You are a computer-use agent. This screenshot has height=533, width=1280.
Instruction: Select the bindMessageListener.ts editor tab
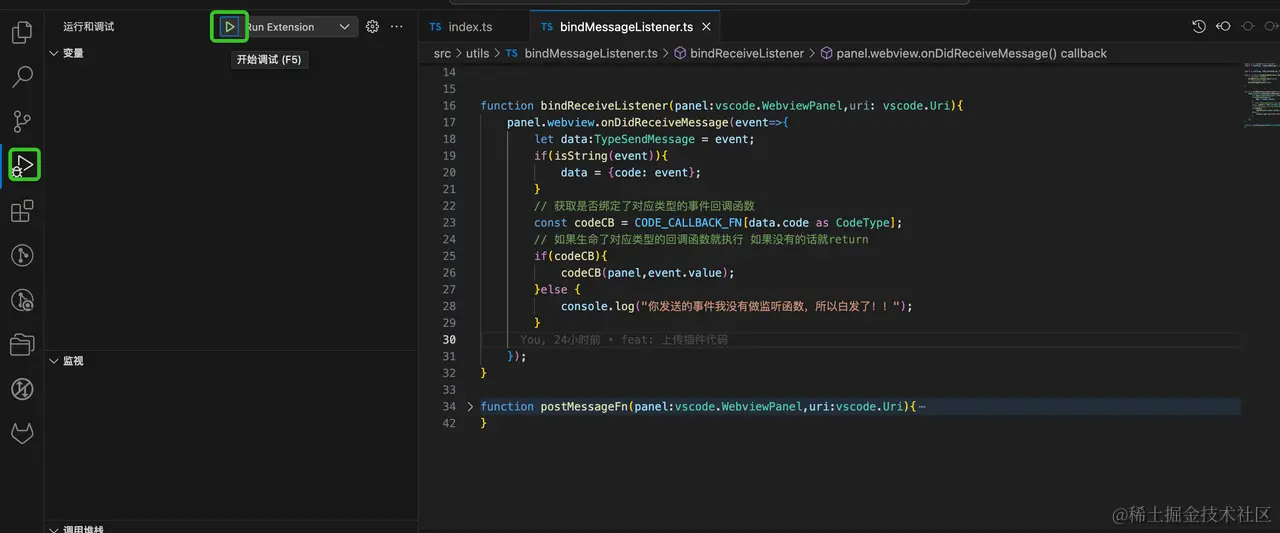point(624,27)
